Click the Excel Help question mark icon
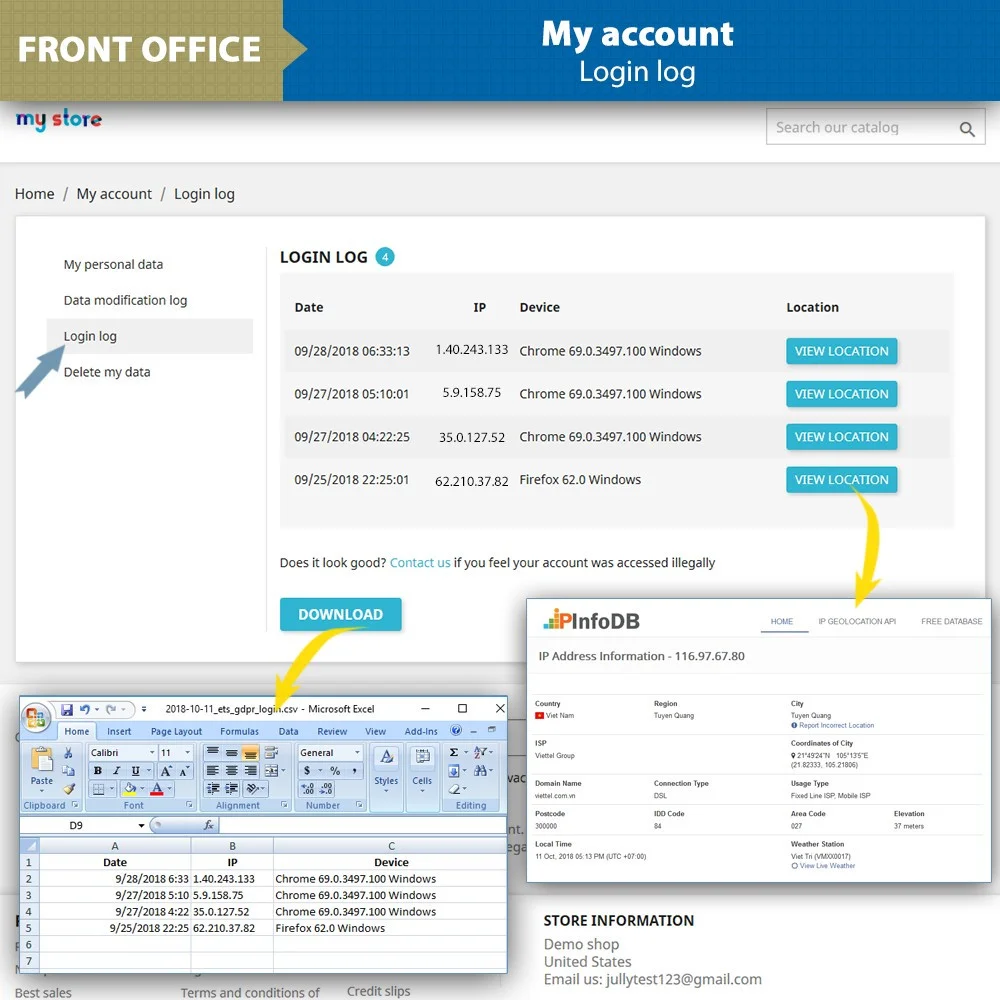1000x1000 pixels. (456, 731)
